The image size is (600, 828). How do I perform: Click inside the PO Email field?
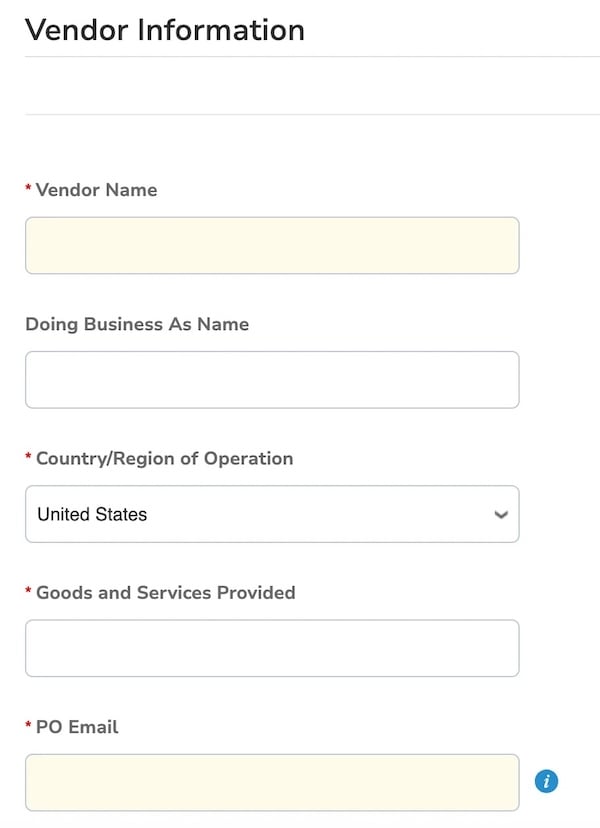click(x=272, y=782)
